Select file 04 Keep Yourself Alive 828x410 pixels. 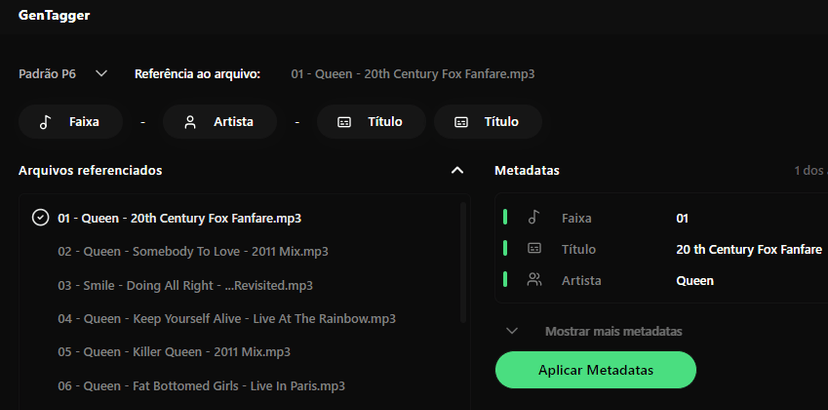tap(226, 318)
